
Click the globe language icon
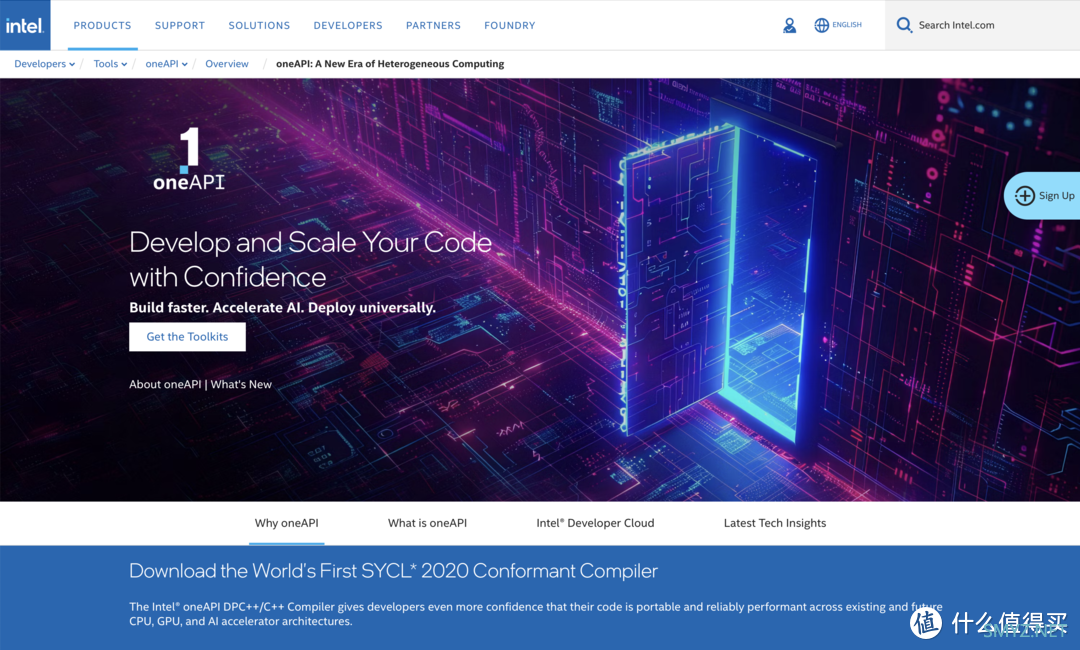[x=822, y=25]
